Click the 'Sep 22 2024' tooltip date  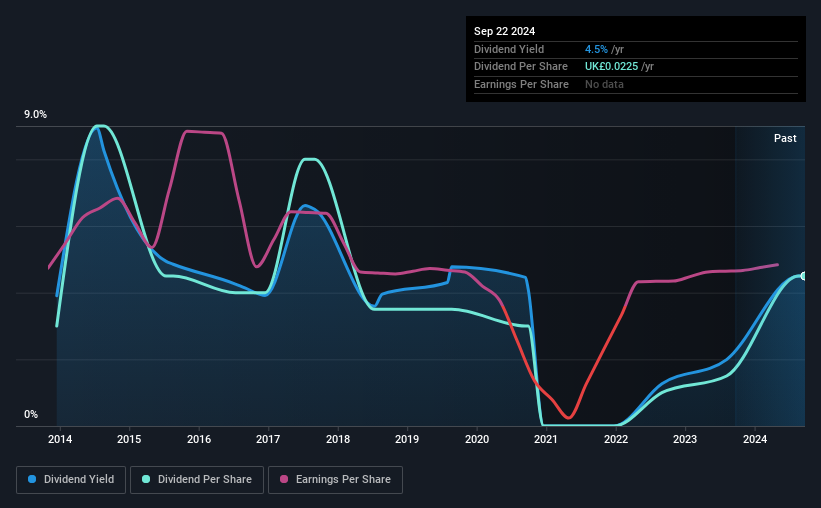[x=504, y=31]
